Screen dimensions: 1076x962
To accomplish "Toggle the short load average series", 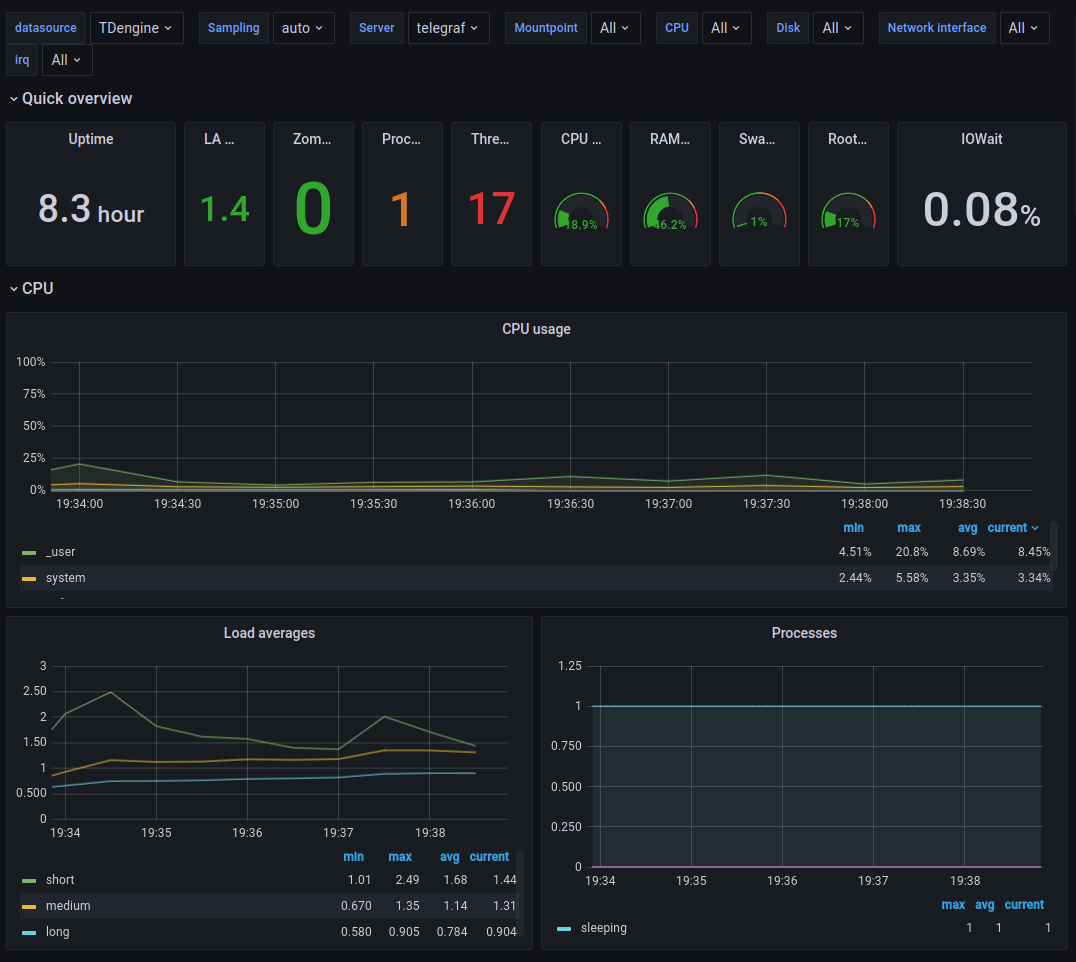I will pos(60,880).
